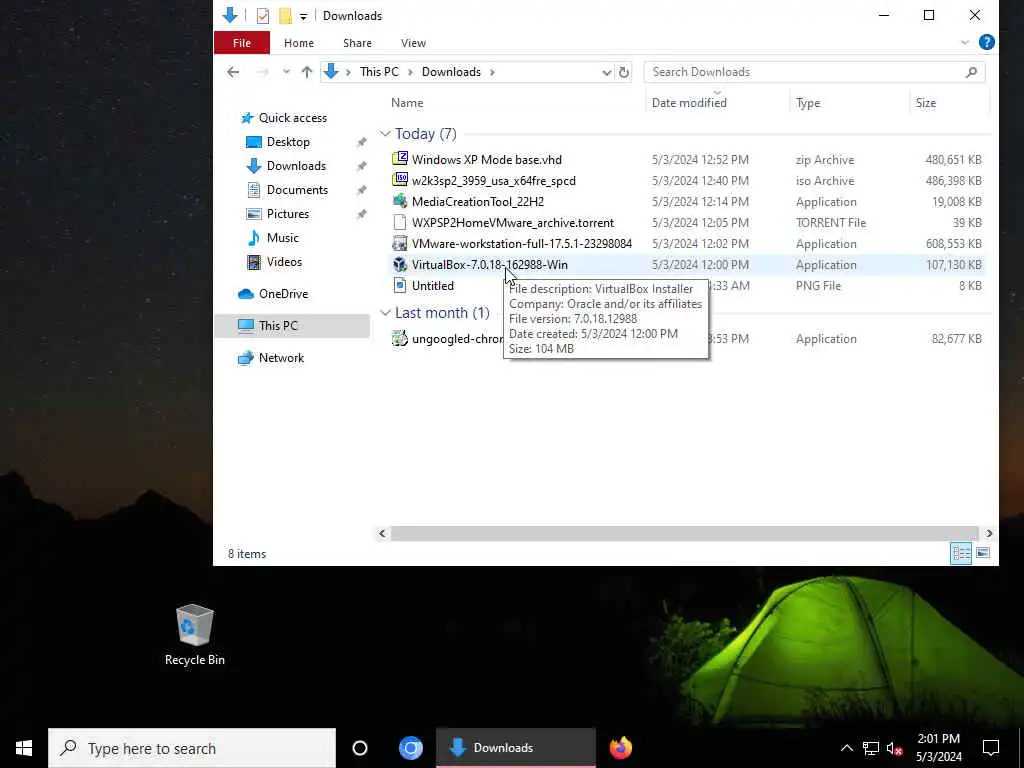Select Network in the navigation pane
The height and width of the screenshot is (768, 1024).
tap(281, 358)
